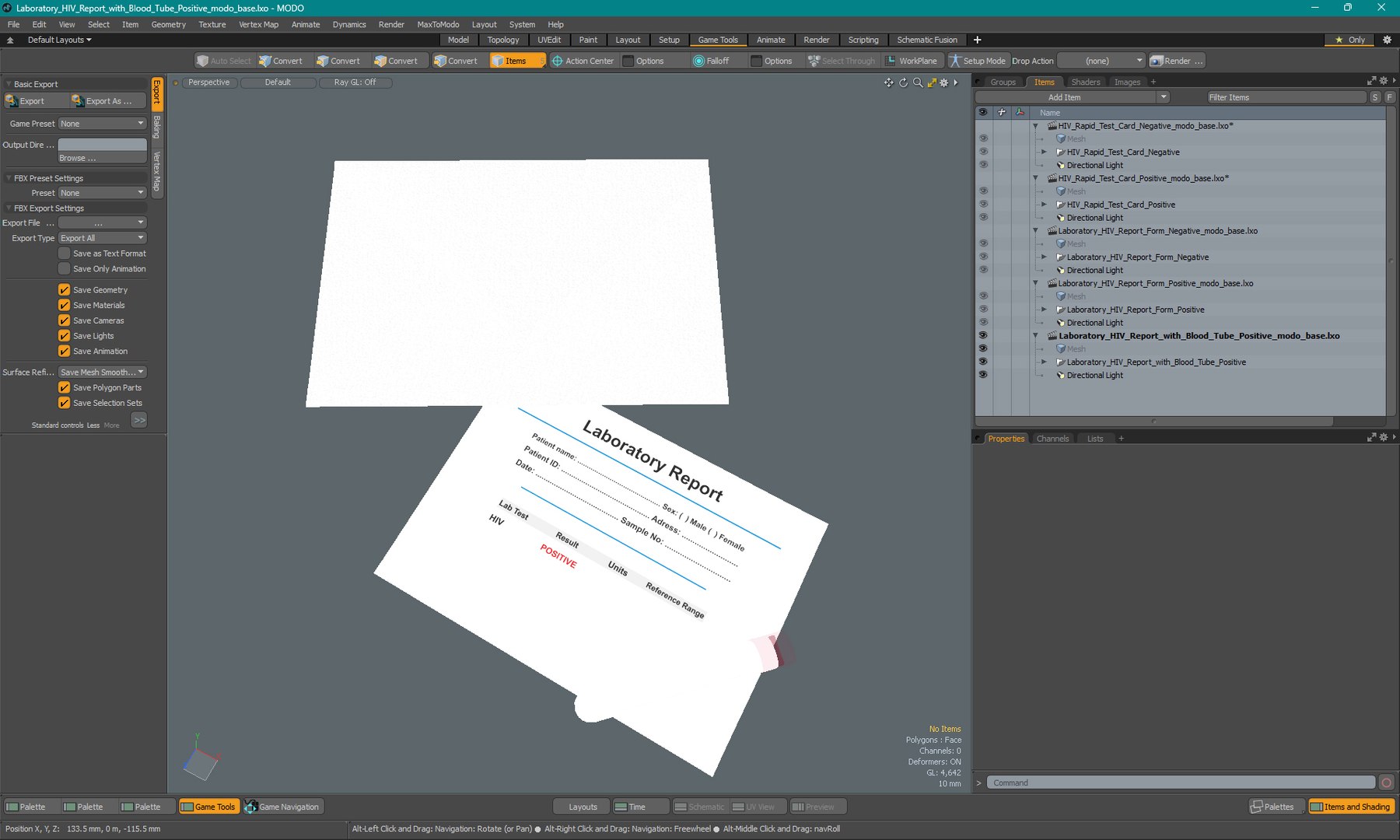Image resolution: width=1400 pixels, height=840 pixels.
Task: Toggle visibility of Laboratory_HIV_Report_with_Blood_Tube_Positive item
Action: 983,362
